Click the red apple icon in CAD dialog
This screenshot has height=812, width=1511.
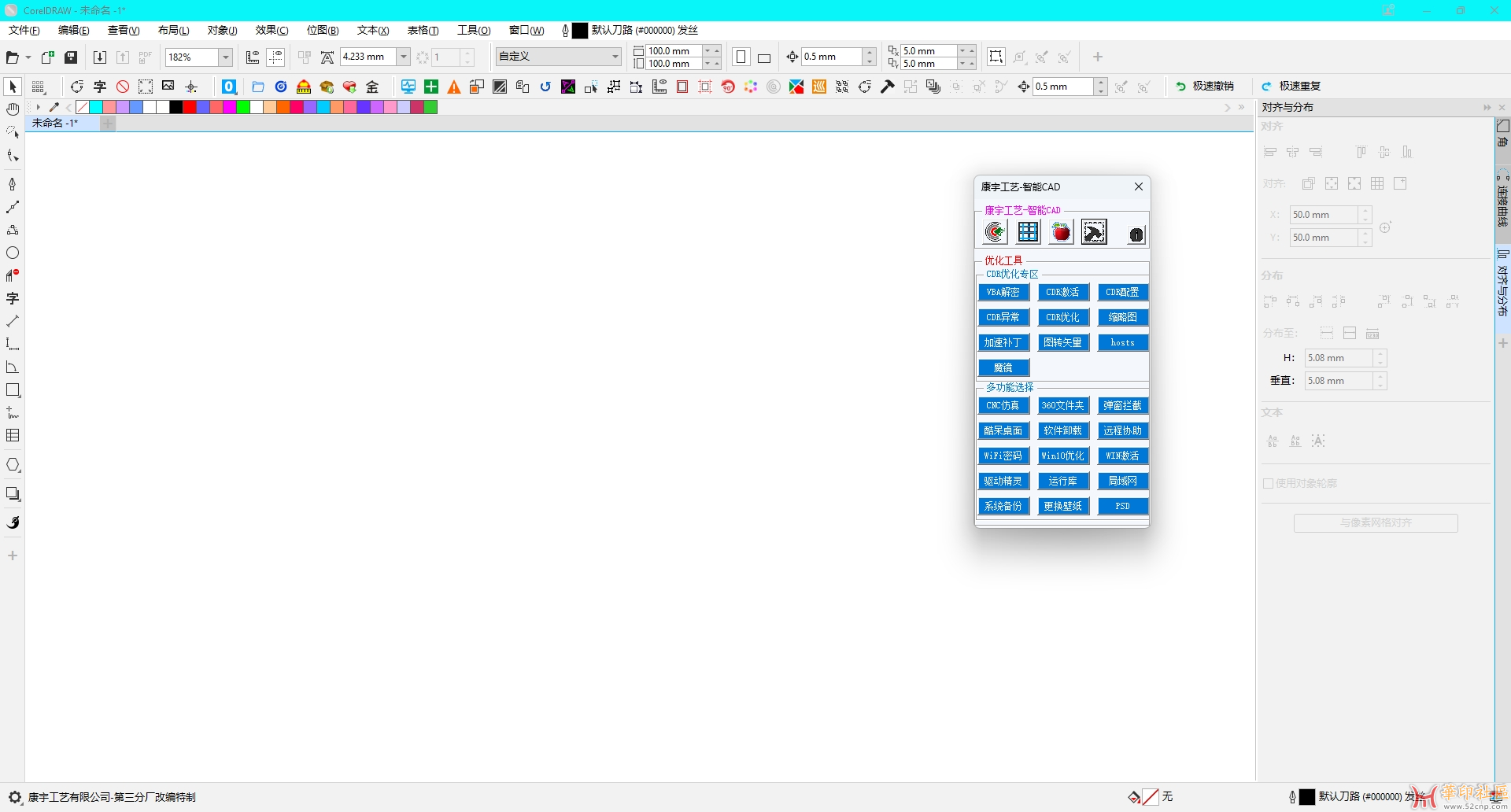(x=1061, y=232)
